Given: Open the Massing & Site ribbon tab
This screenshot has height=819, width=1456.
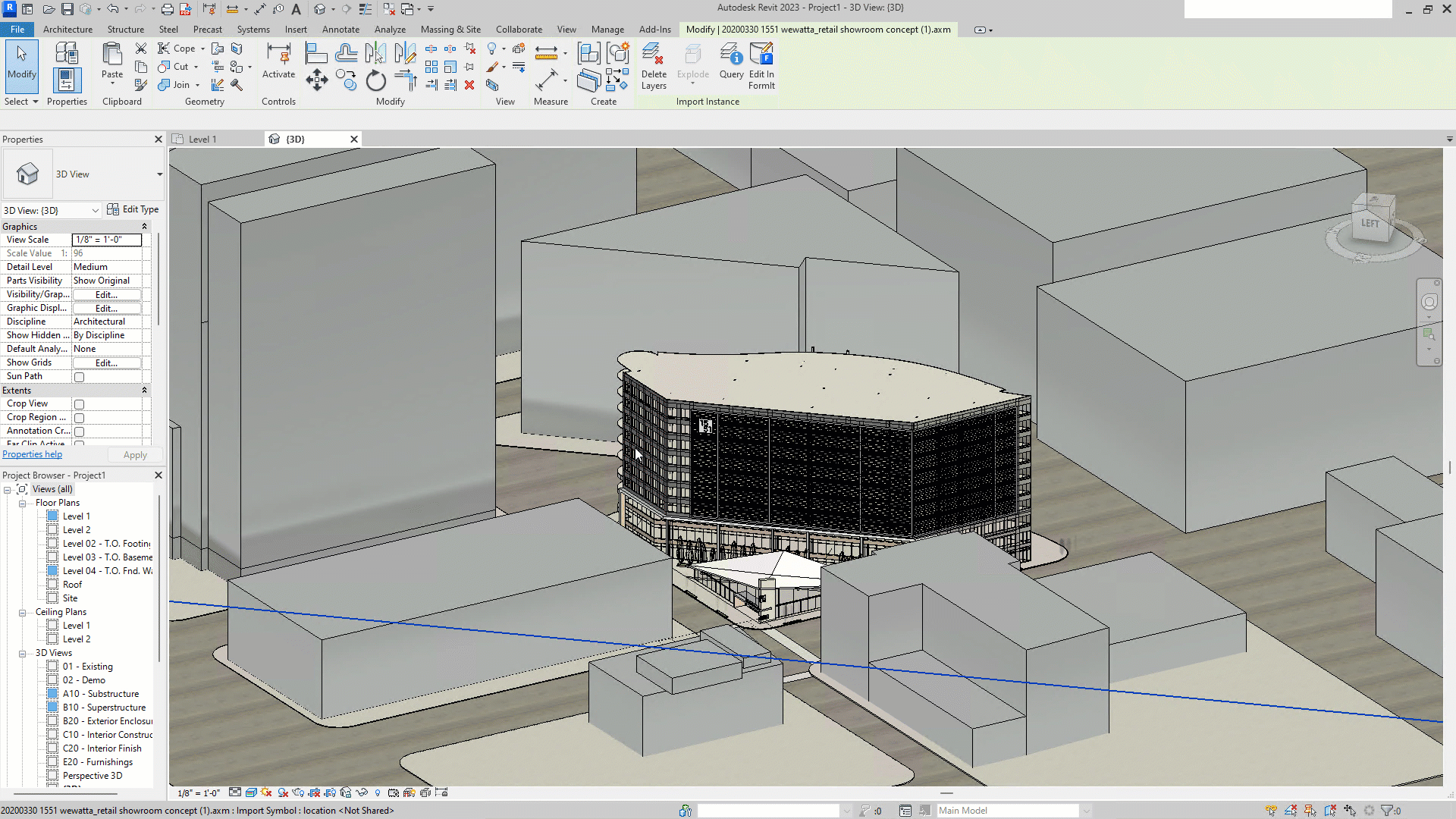Looking at the screenshot, I should tap(450, 30).
